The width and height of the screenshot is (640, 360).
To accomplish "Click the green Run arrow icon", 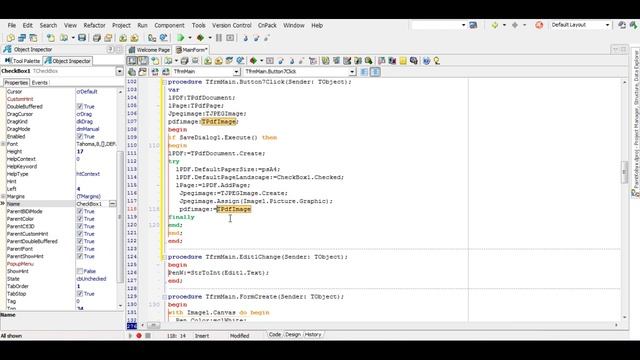I will (x=180, y=38).
